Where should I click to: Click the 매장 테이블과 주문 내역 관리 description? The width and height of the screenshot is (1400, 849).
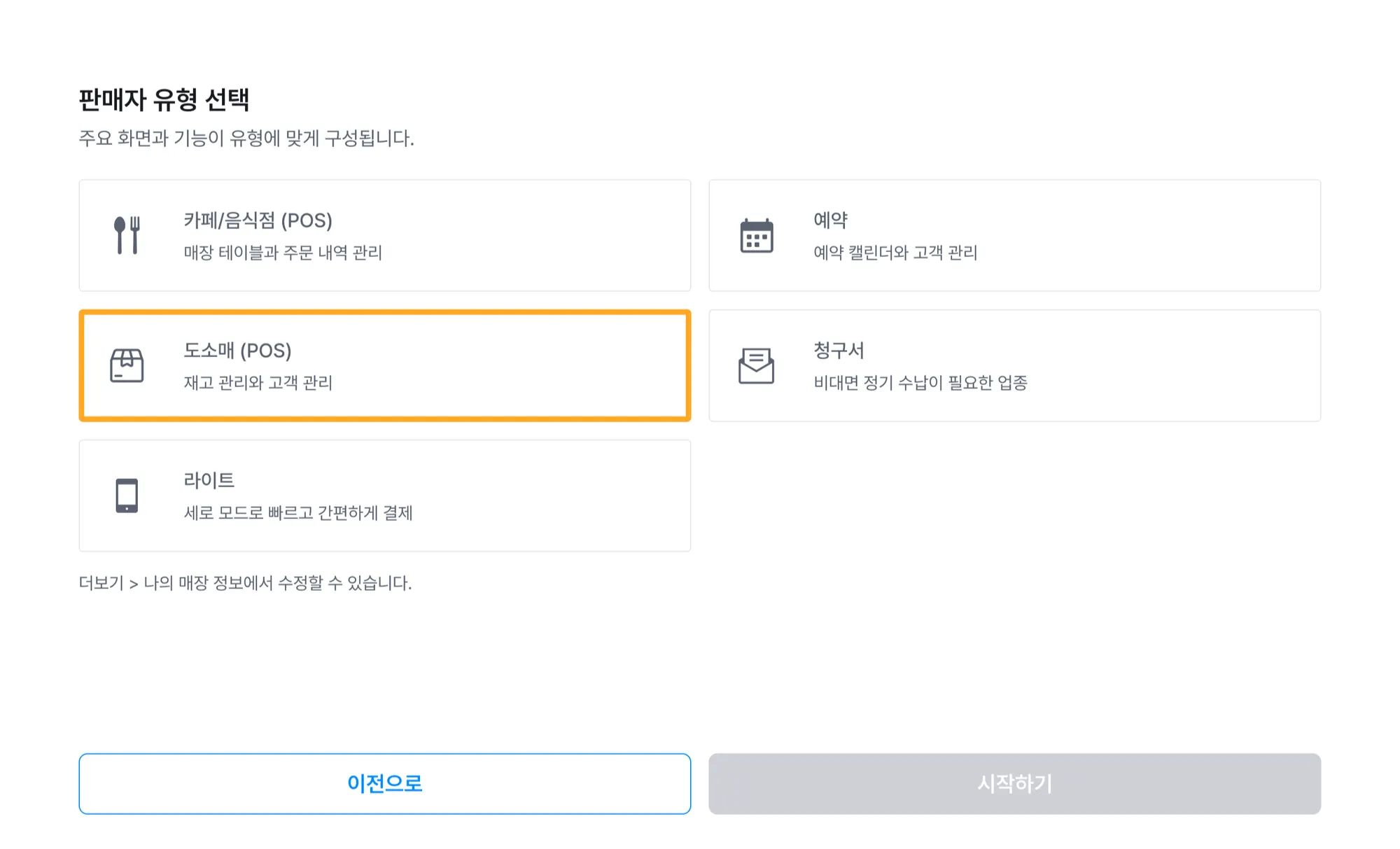pos(283,253)
